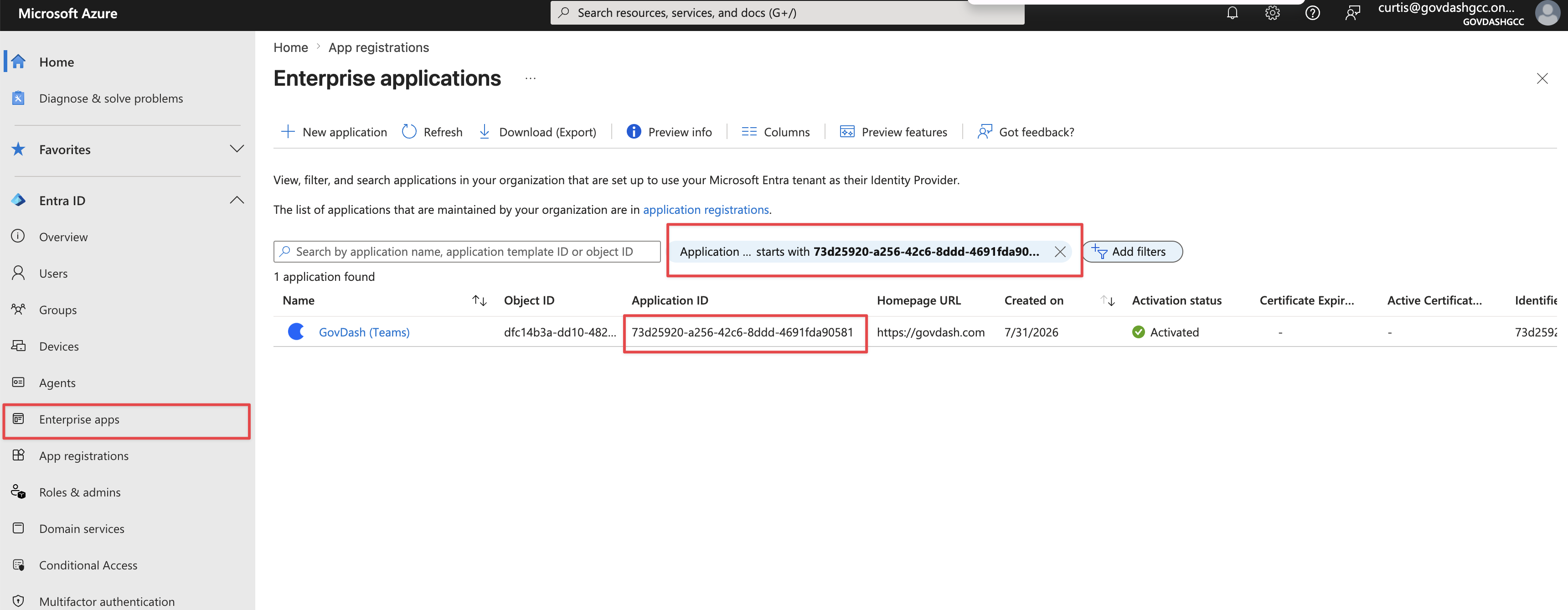Sort by Name using the sort arrows
1568x610 pixels.
point(480,300)
